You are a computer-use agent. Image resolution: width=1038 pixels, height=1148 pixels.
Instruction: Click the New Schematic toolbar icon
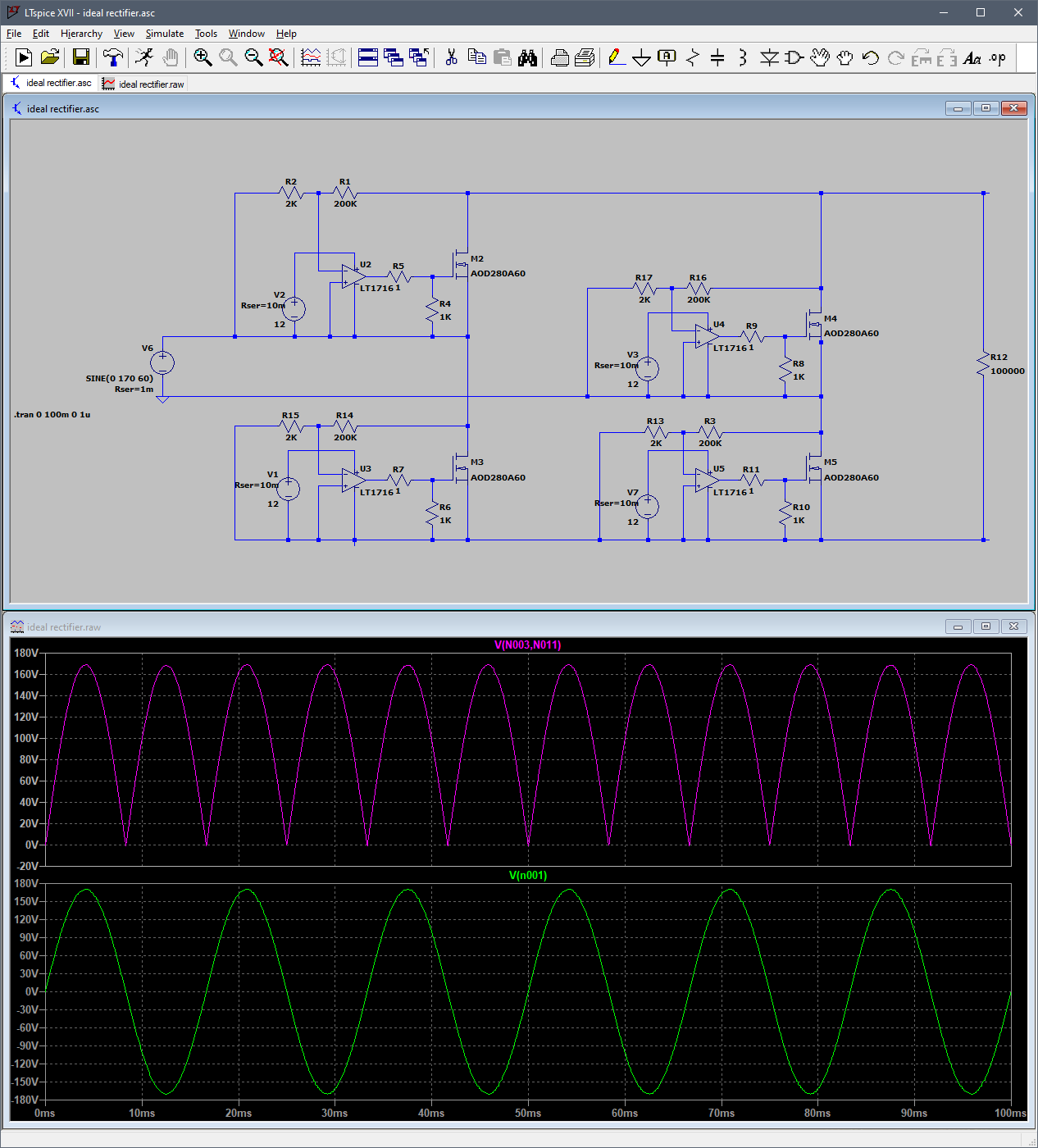tap(24, 57)
